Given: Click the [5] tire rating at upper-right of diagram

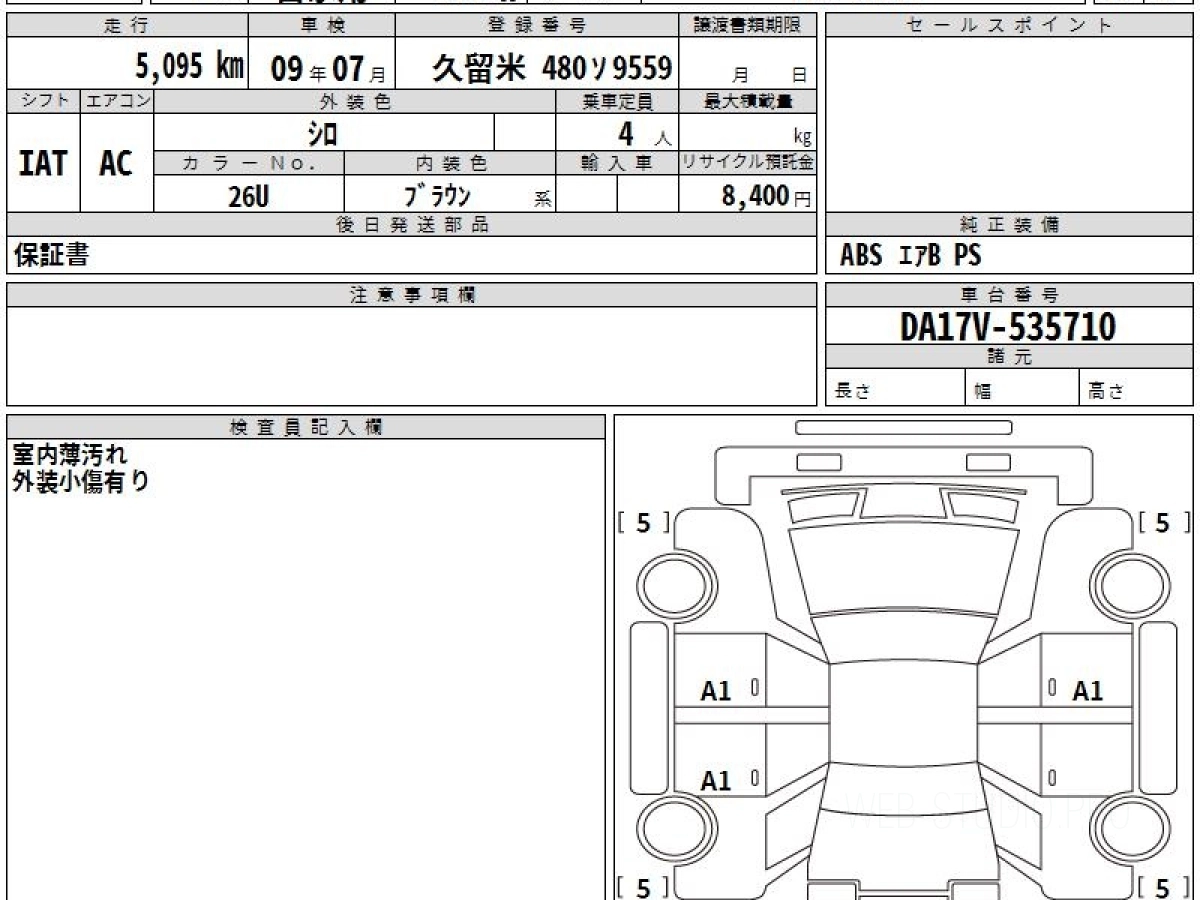Looking at the screenshot, I should tap(1162, 522).
